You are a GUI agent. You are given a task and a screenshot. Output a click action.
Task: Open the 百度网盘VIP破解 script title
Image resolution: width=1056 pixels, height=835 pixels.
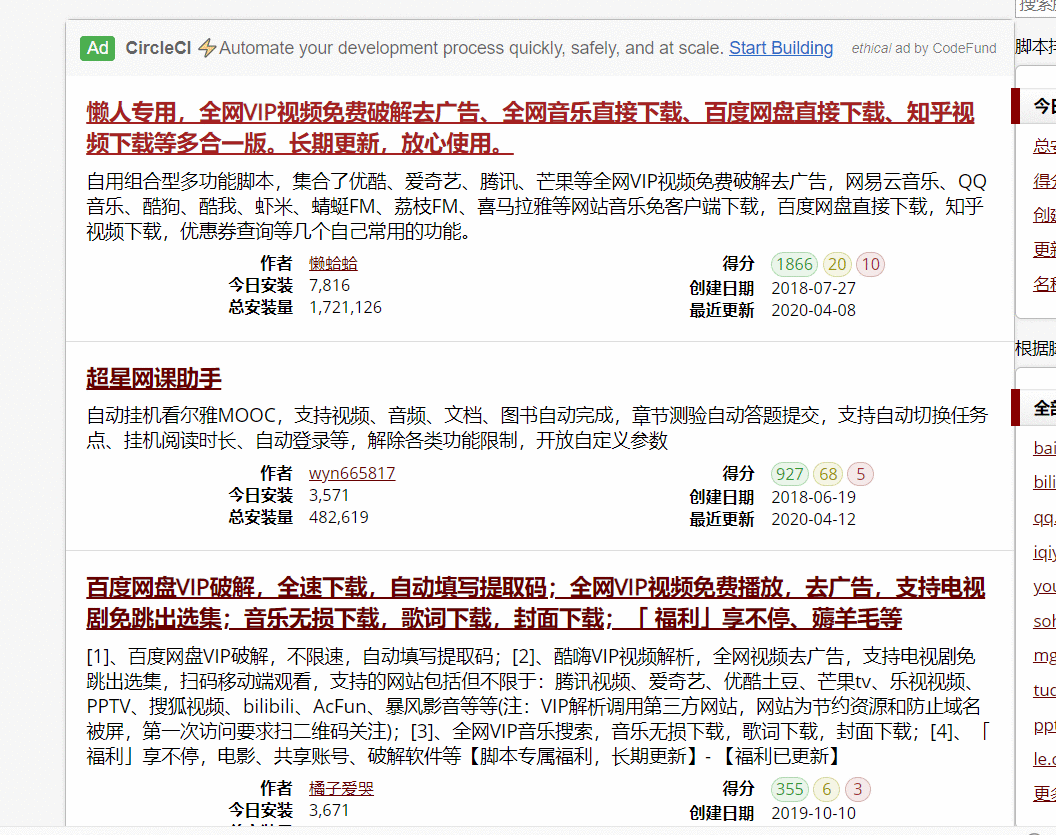pos(535,603)
